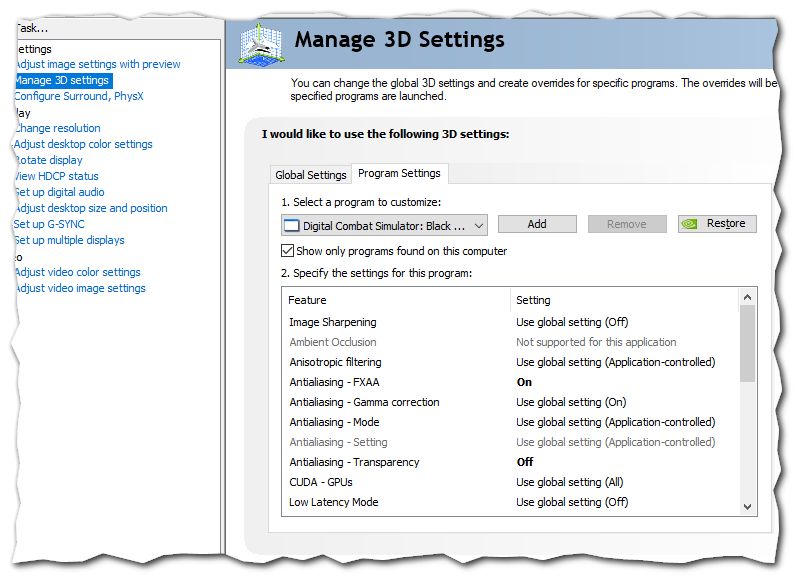Switch to the Global Settings tab
This screenshot has width=801, height=582.
(310, 175)
